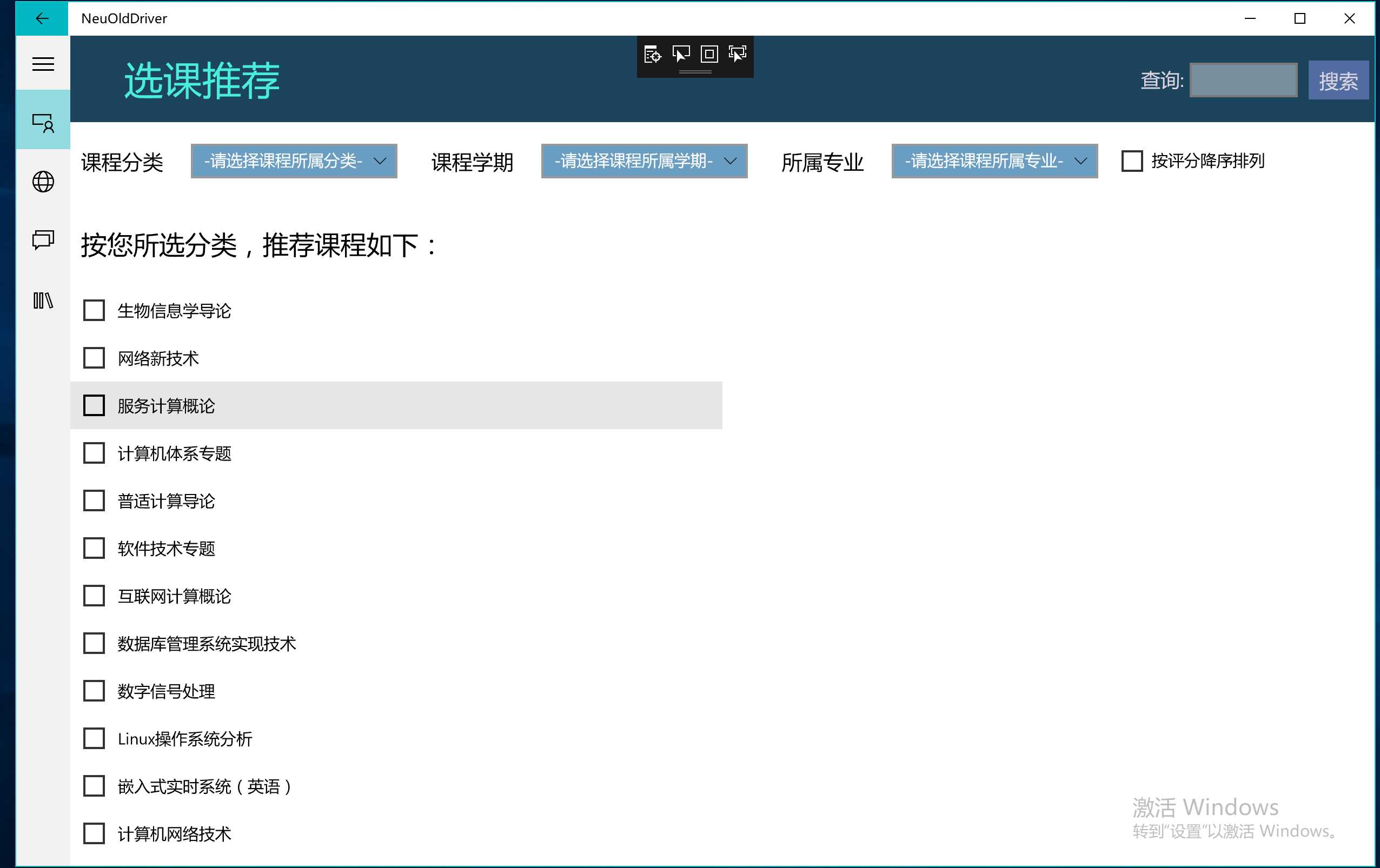1380x868 pixels.
Task: Check the 嵌入式实时系统（英语） checkbox
Action: click(94, 786)
